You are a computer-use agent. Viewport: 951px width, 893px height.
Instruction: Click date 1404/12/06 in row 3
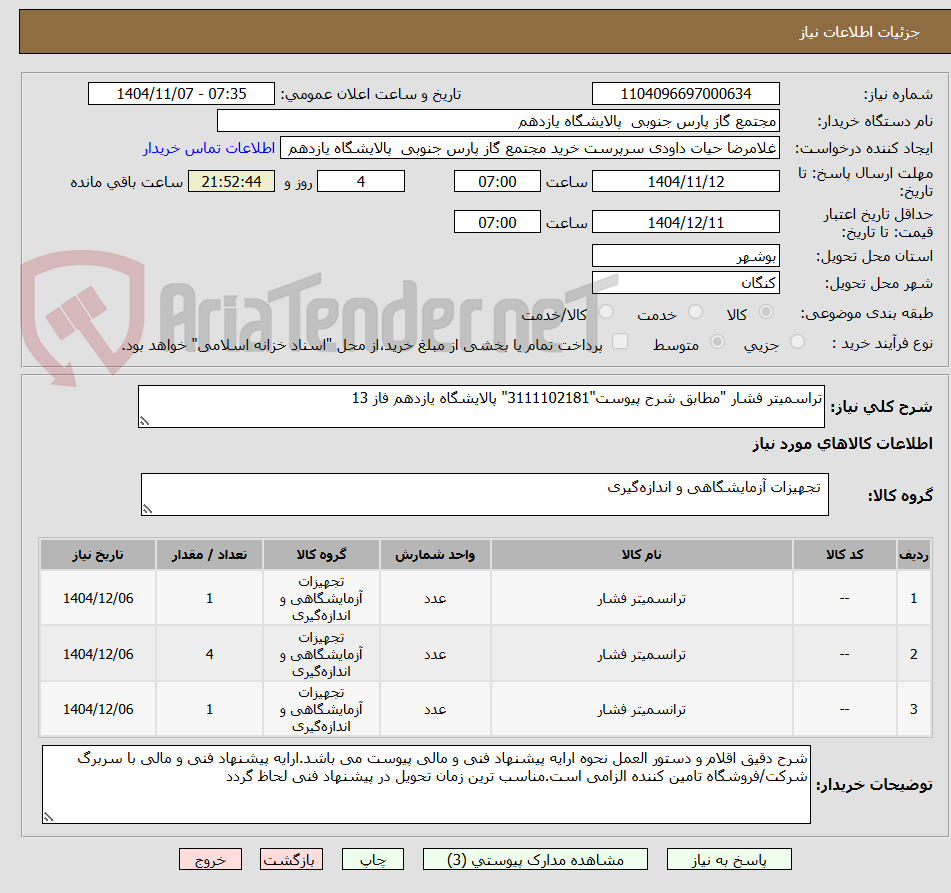pyautogui.click(x=98, y=709)
